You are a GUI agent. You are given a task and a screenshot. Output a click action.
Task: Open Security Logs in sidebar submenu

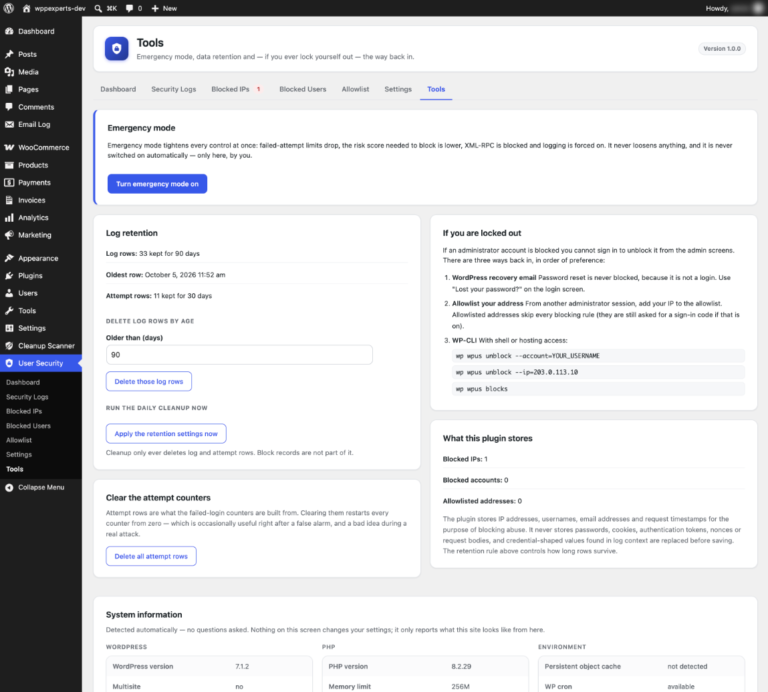pyautogui.click(x=27, y=397)
